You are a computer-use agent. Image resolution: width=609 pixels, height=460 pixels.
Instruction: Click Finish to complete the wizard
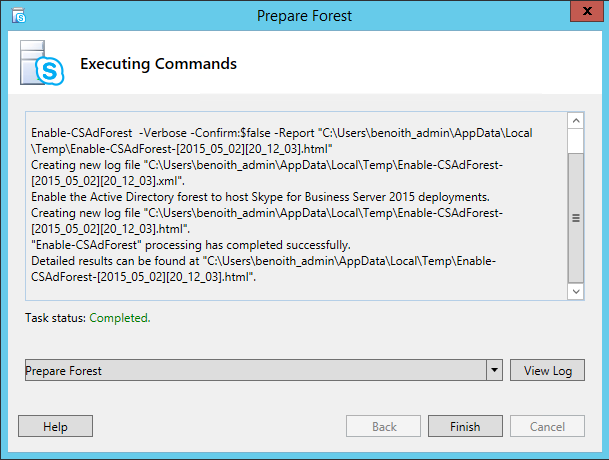click(465, 427)
